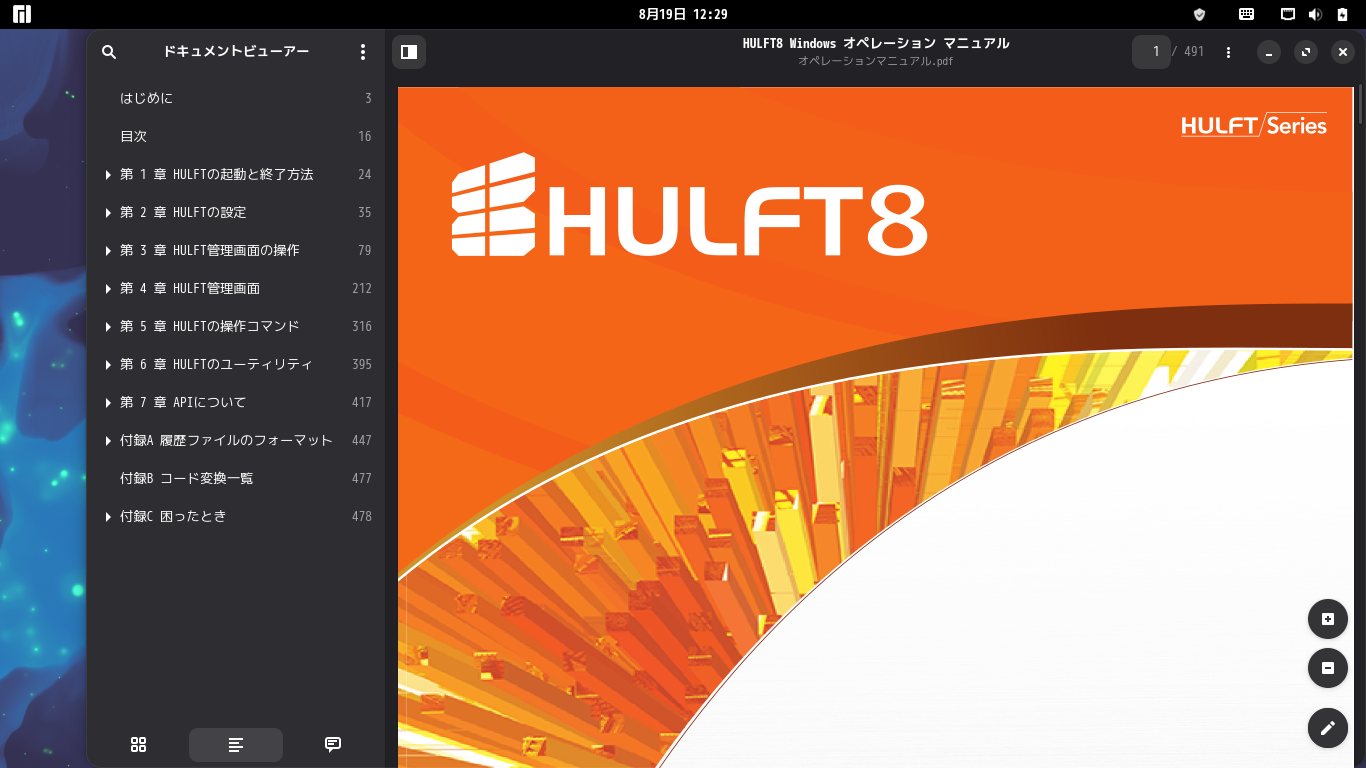The height and width of the screenshot is (768, 1366).
Task: Expand 付録C 困ったとき
Action: click(108, 517)
